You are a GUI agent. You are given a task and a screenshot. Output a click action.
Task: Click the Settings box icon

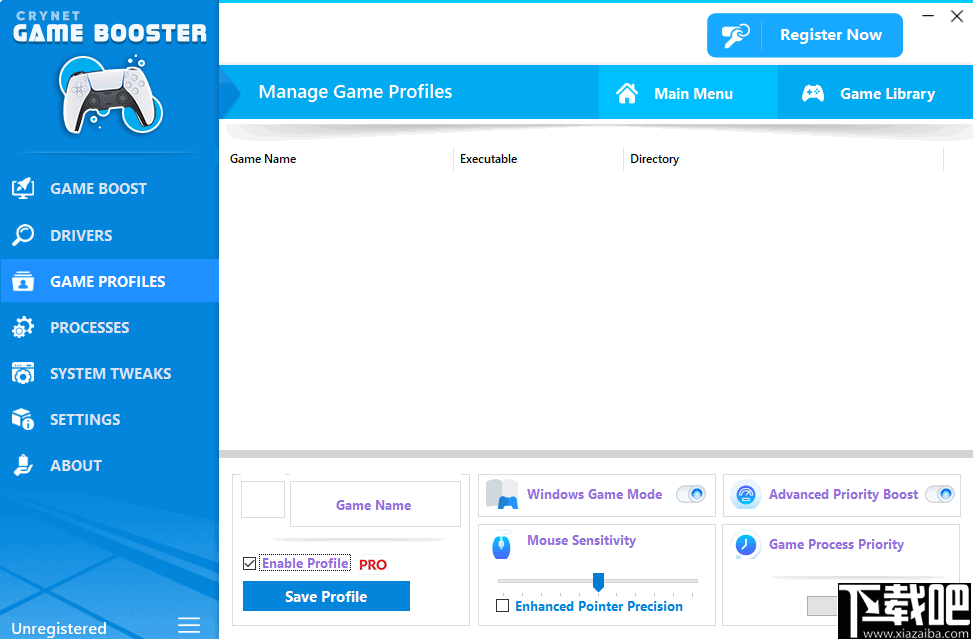point(23,419)
